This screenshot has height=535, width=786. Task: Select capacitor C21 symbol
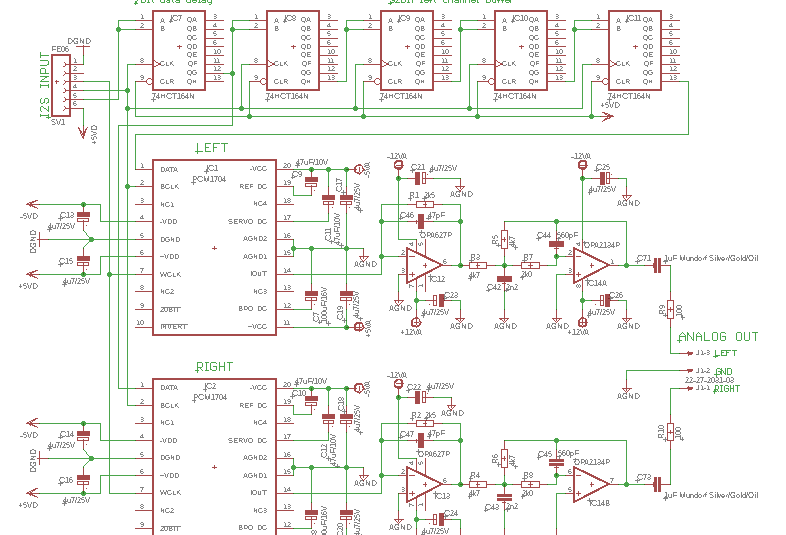420,178
